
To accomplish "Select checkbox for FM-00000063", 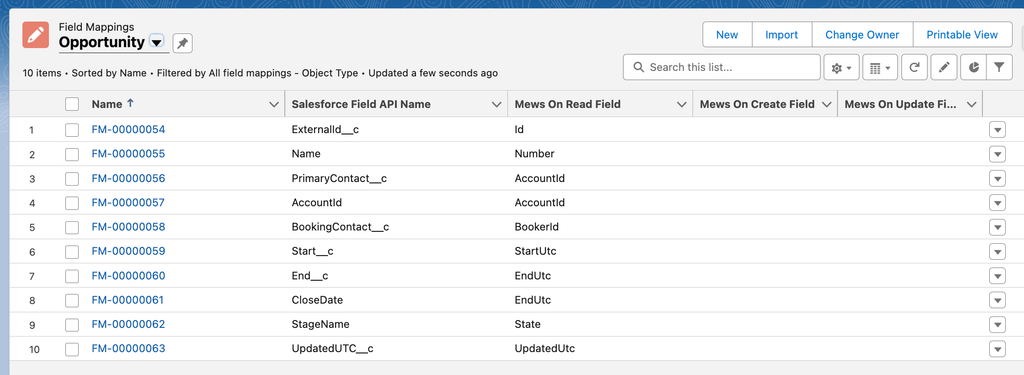I will pos(72,350).
